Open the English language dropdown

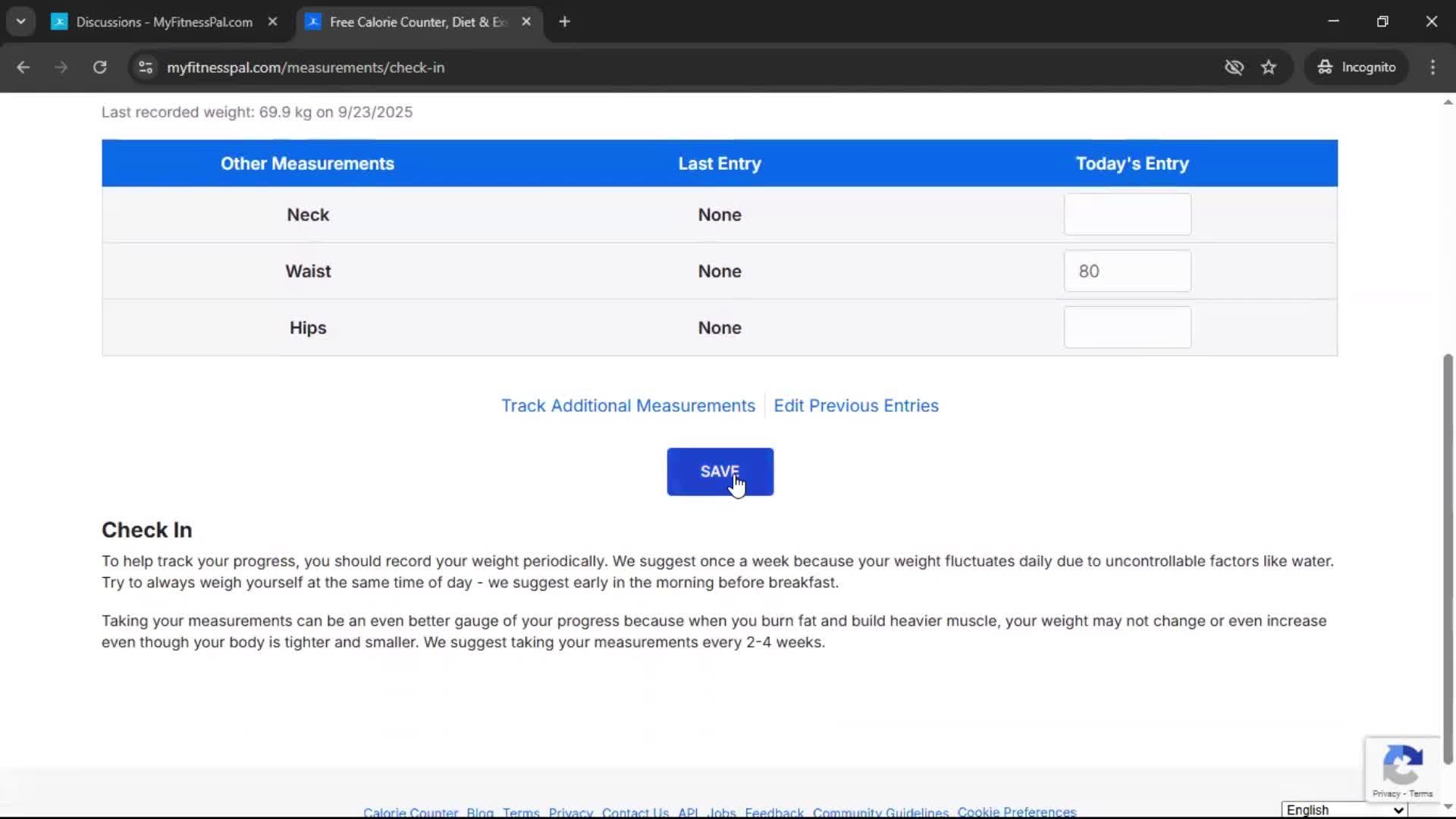point(1345,810)
